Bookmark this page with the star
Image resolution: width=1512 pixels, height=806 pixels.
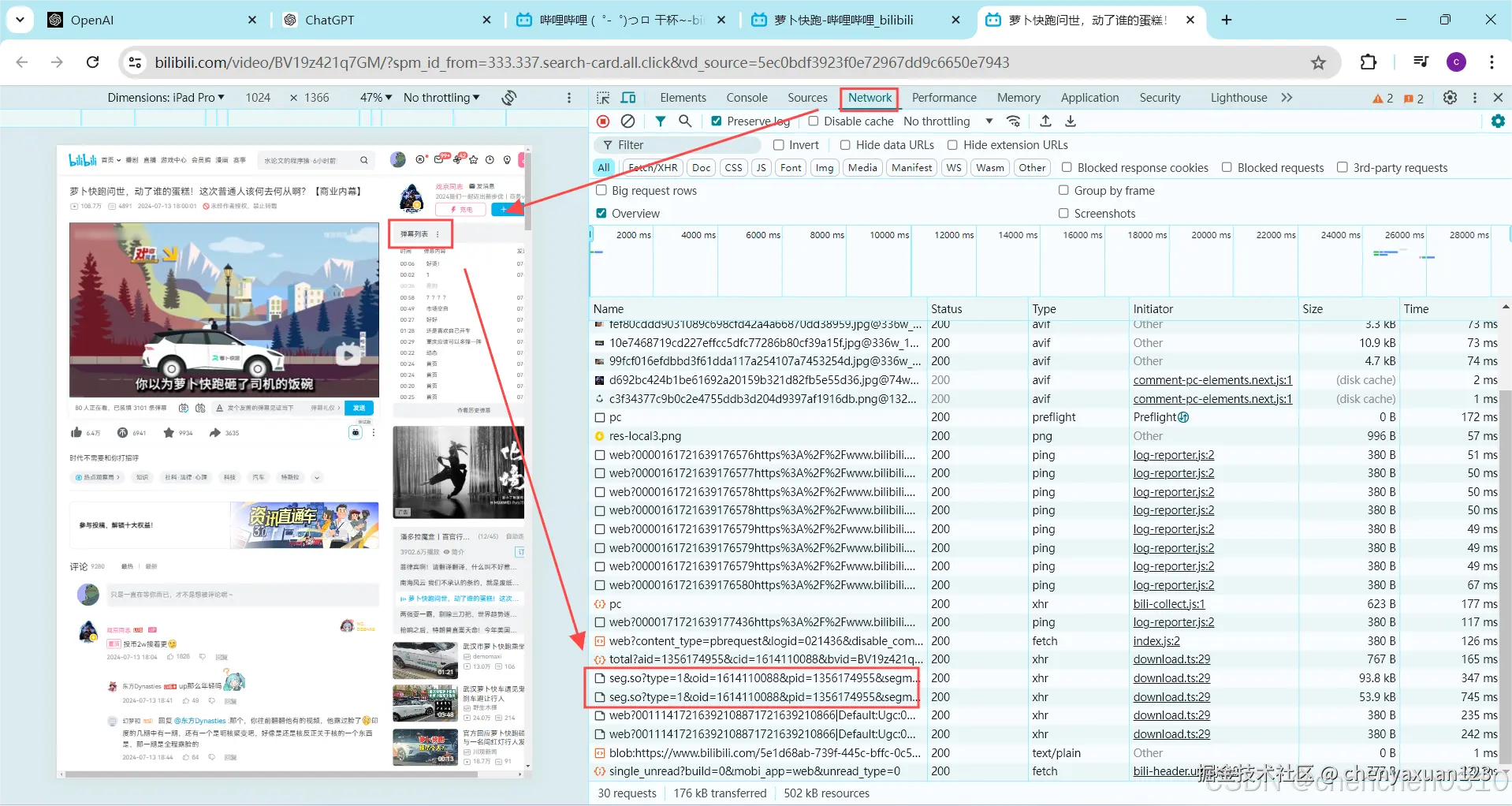(x=1318, y=62)
